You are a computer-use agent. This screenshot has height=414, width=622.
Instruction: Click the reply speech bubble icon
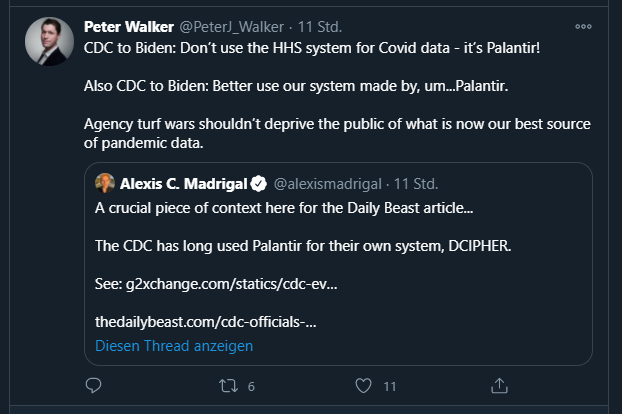click(x=94, y=385)
